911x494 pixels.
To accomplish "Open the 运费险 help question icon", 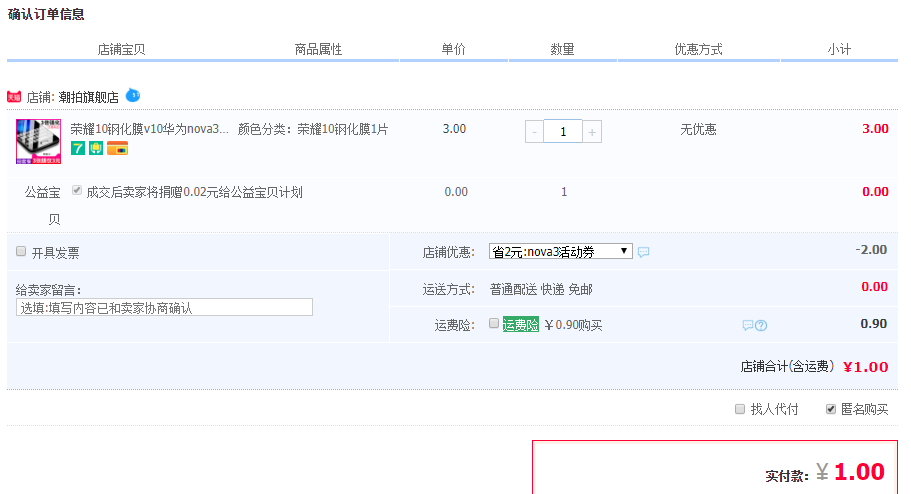I will [x=761, y=325].
